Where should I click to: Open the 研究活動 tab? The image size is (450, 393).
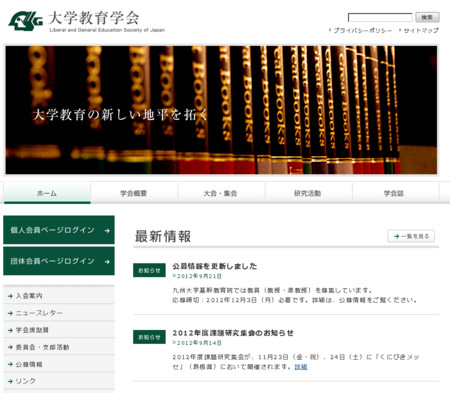click(308, 193)
